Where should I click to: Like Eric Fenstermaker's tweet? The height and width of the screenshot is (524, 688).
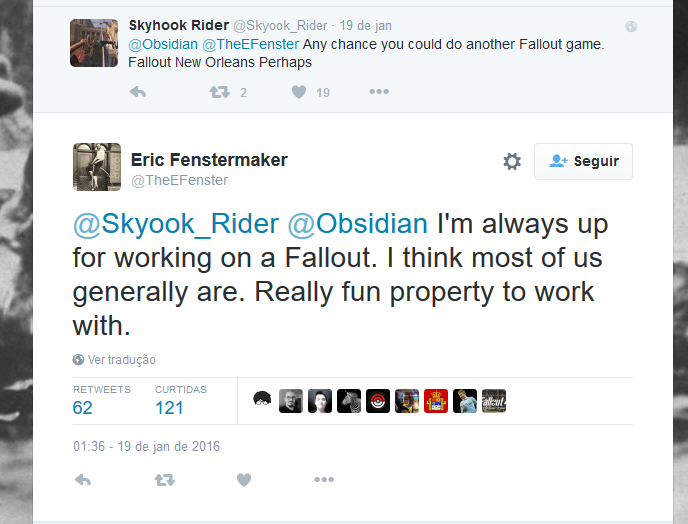pyautogui.click(x=244, y=480)
